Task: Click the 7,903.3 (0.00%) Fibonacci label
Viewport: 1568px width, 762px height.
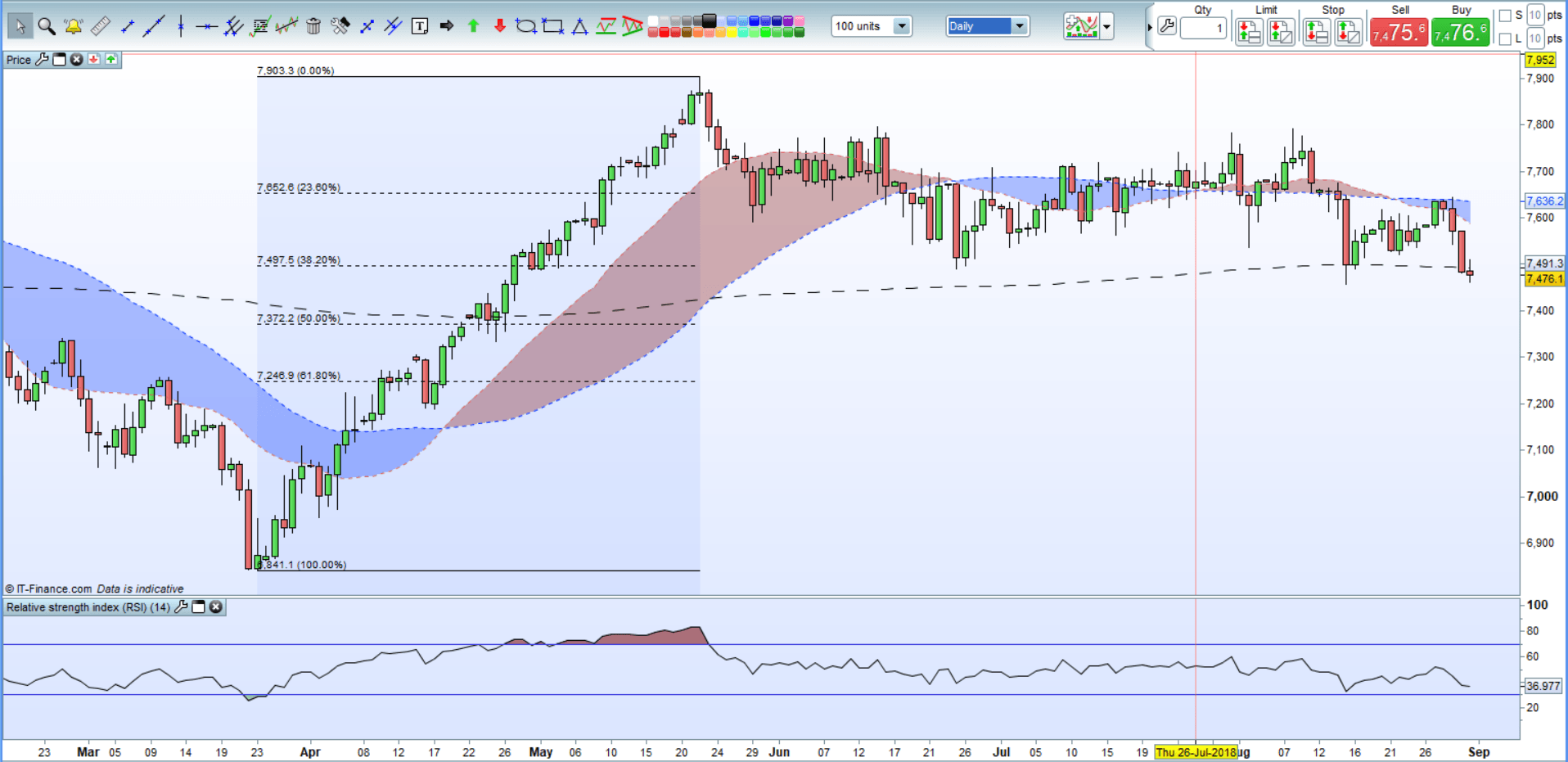Action: point(295,70)
